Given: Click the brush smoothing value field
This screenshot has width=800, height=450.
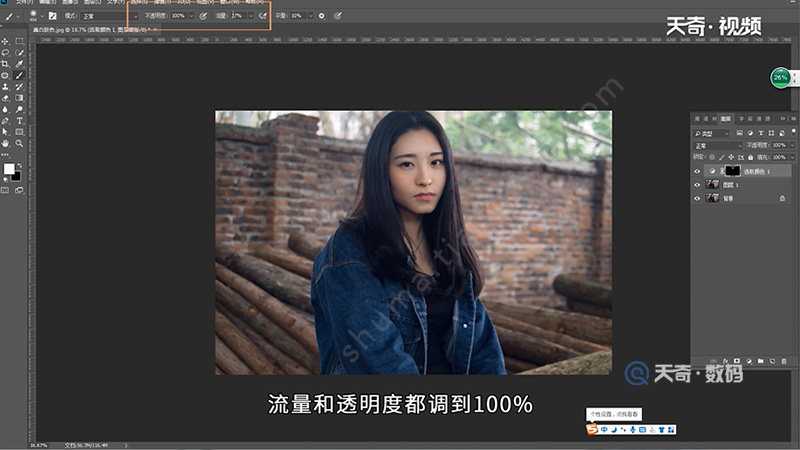Looking at the screenshot, I should 297,16.
